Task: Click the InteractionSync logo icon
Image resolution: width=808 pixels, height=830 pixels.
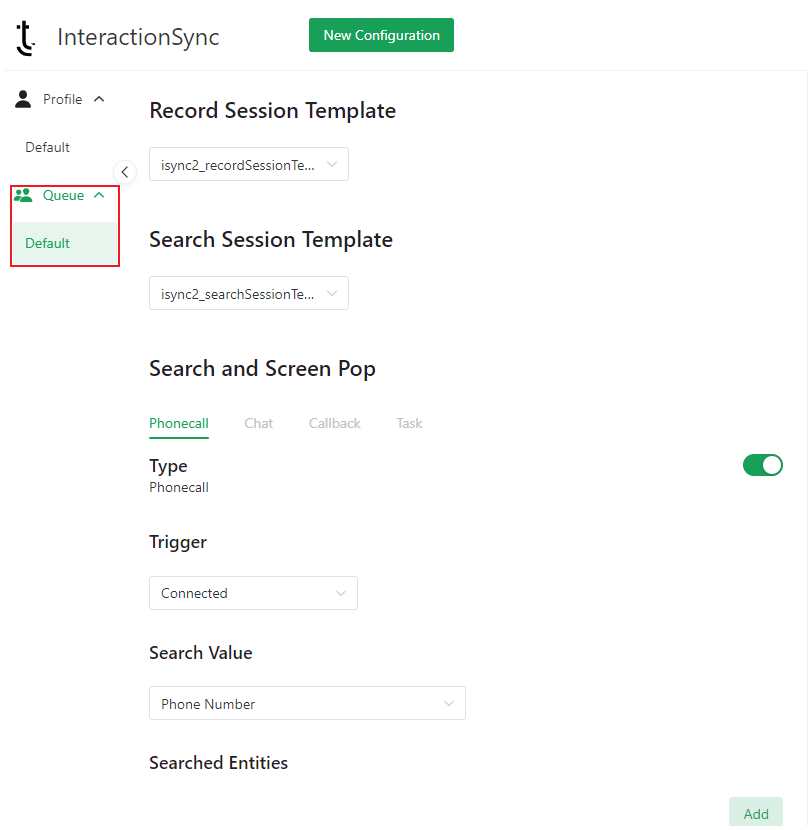Action: (25, 38)
